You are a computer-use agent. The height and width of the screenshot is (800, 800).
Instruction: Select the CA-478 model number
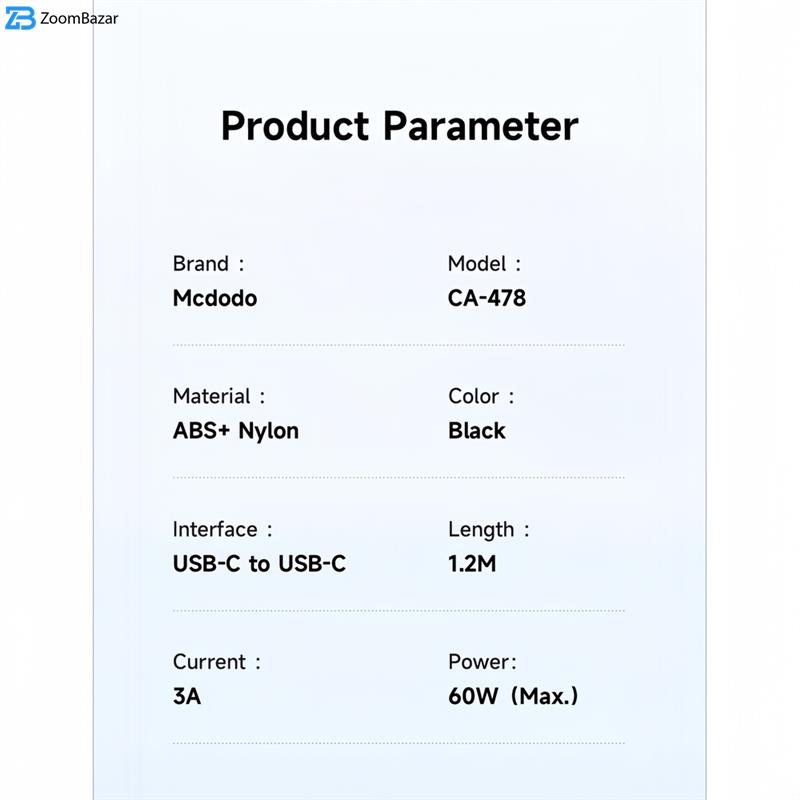pyautogui.click(x=486, y=298)
